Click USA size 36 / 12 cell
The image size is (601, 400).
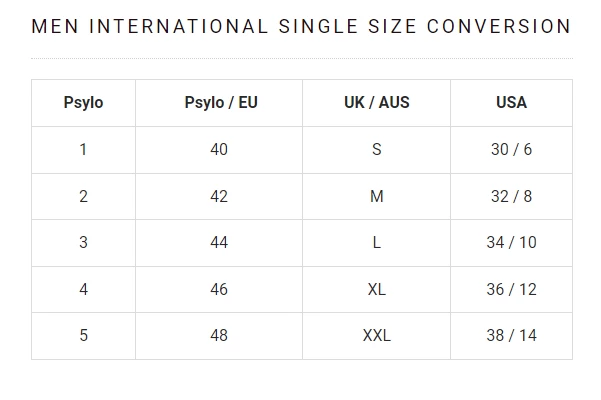[x=511, y=290]
